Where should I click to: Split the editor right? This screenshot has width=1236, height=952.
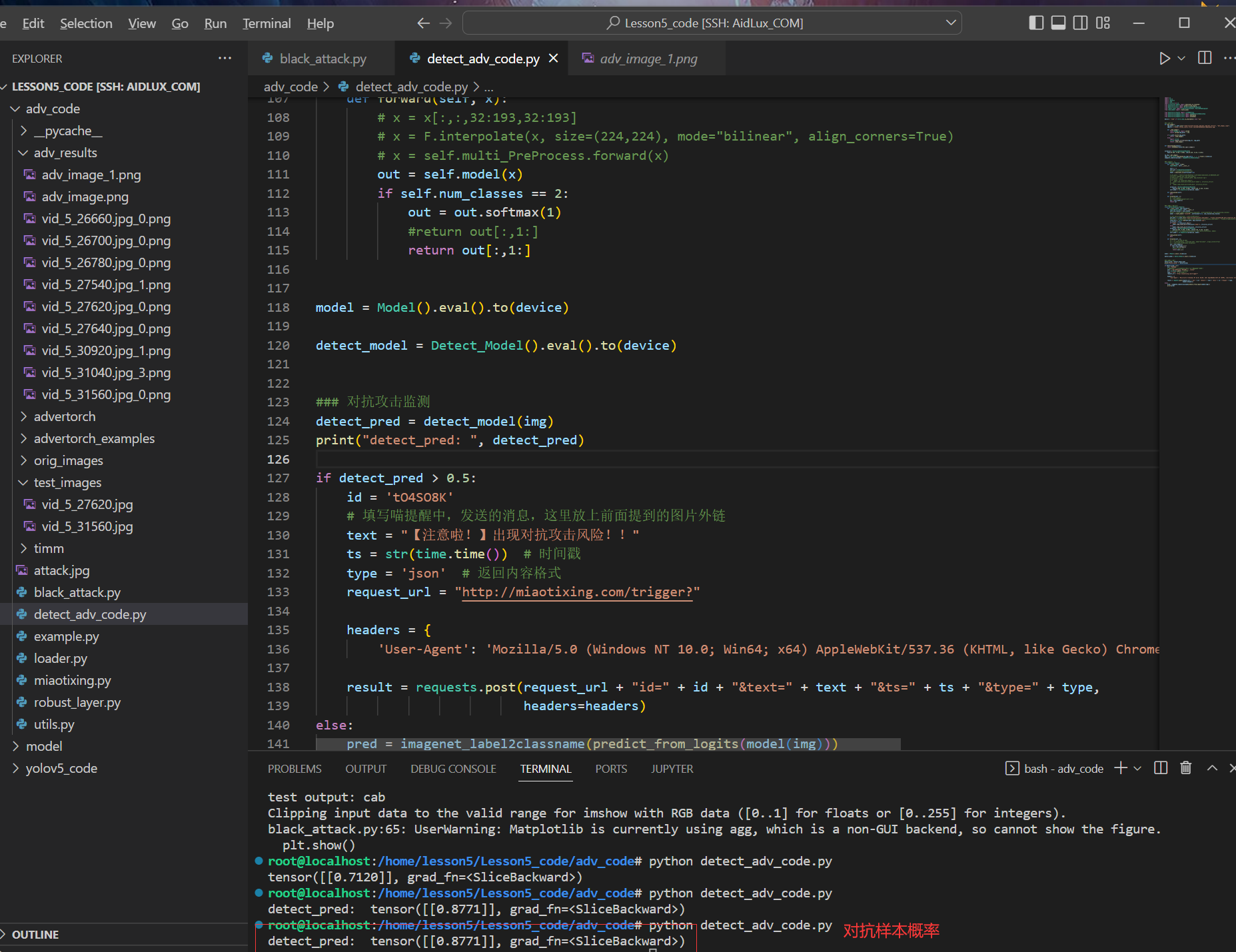[1205, 58]
